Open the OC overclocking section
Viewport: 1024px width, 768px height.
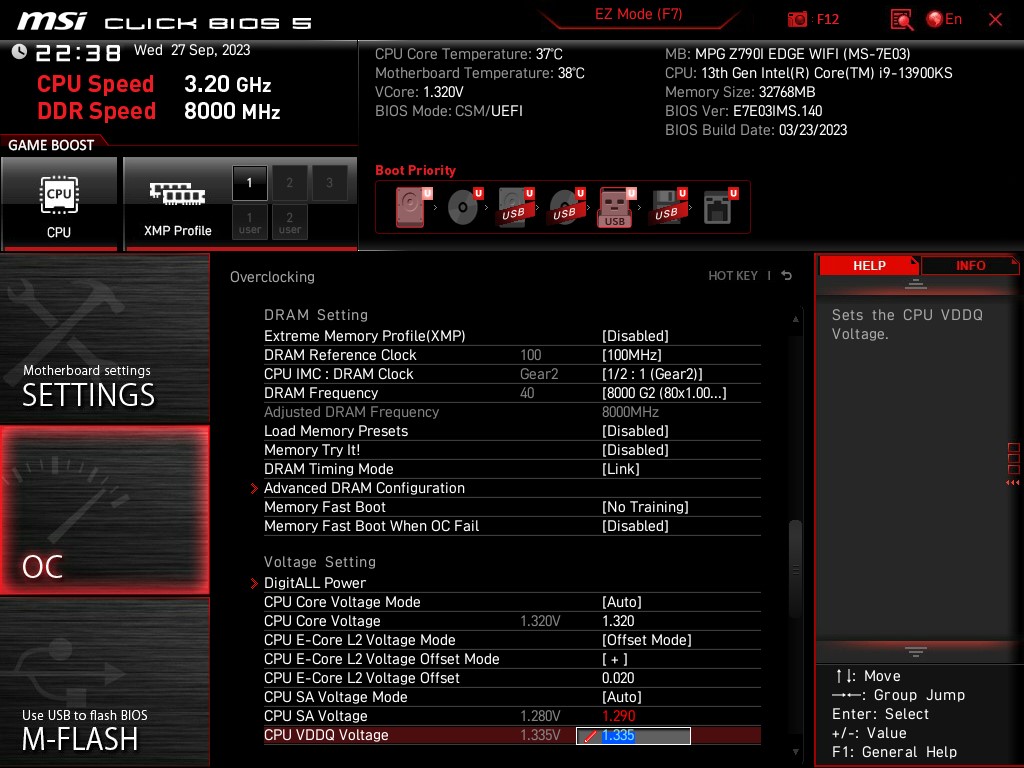pos(104,510)
